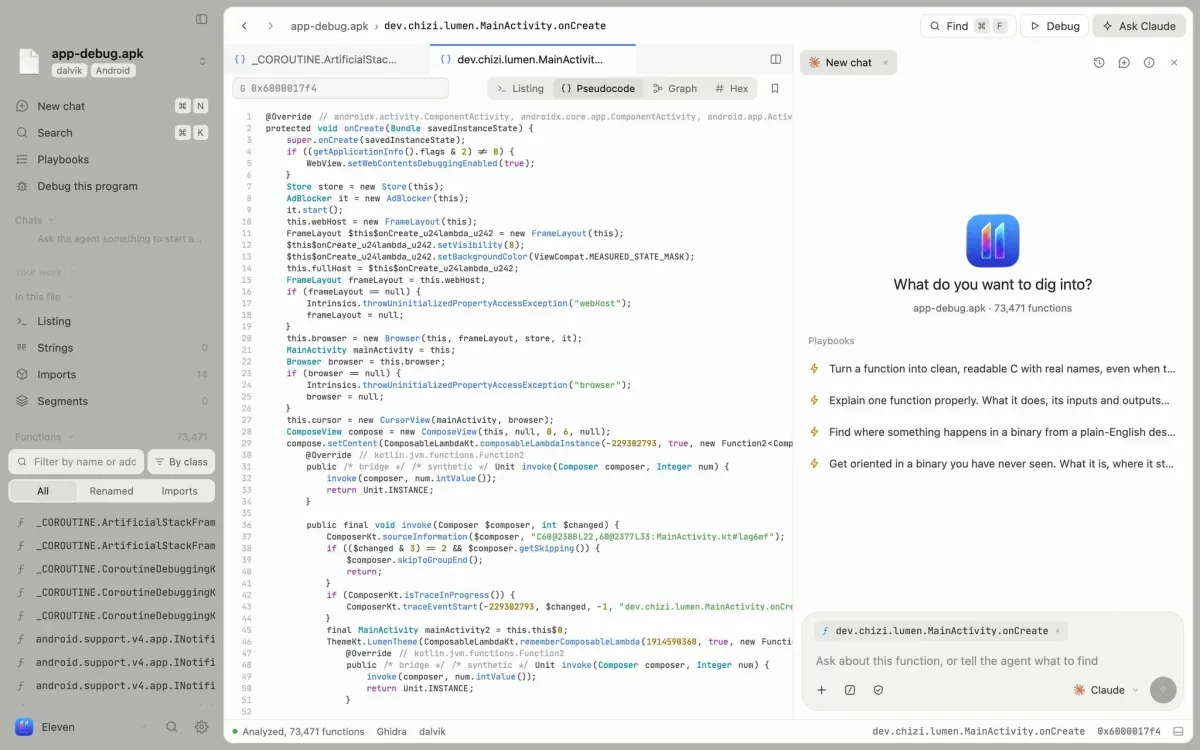The image size is (1200, 750).
Task: Bookmark the current address icon
Action: [x=775, y=88]
